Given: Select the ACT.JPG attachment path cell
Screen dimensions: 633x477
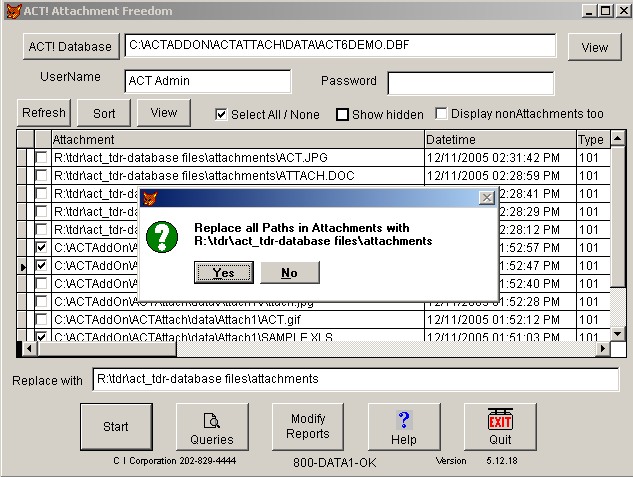Looking at the screenshot, I should [x=238, y=157].
